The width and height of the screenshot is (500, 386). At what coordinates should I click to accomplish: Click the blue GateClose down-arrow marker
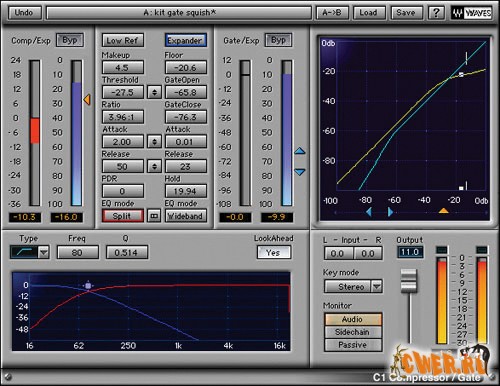tap(300, 172)
